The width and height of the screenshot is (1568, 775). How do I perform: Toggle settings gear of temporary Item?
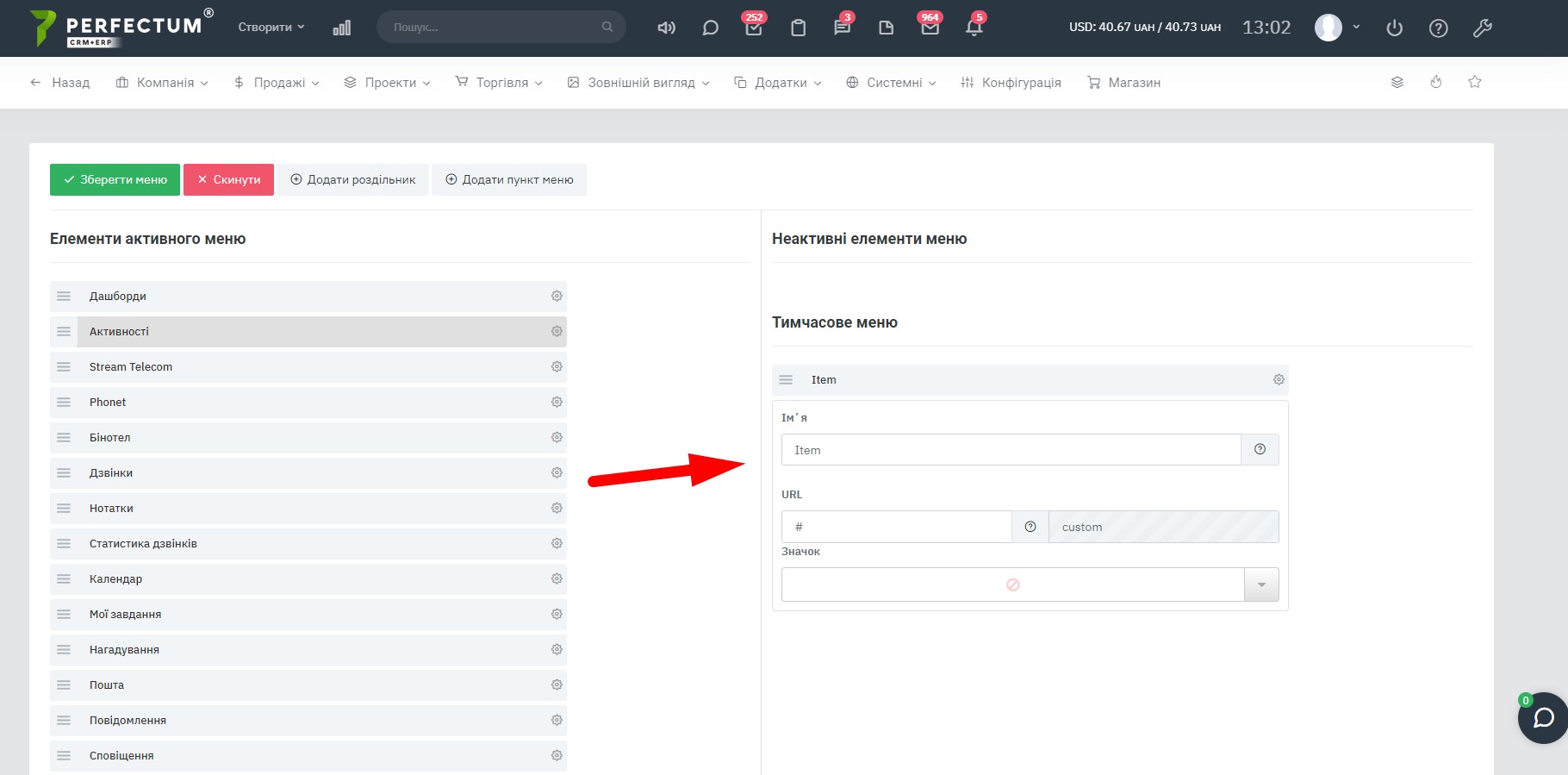[1279, 379]
